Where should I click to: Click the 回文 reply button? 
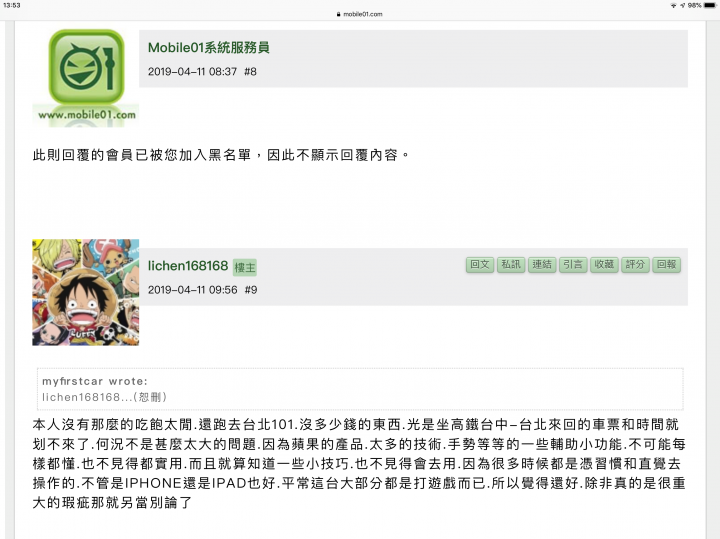click(480, 264)
